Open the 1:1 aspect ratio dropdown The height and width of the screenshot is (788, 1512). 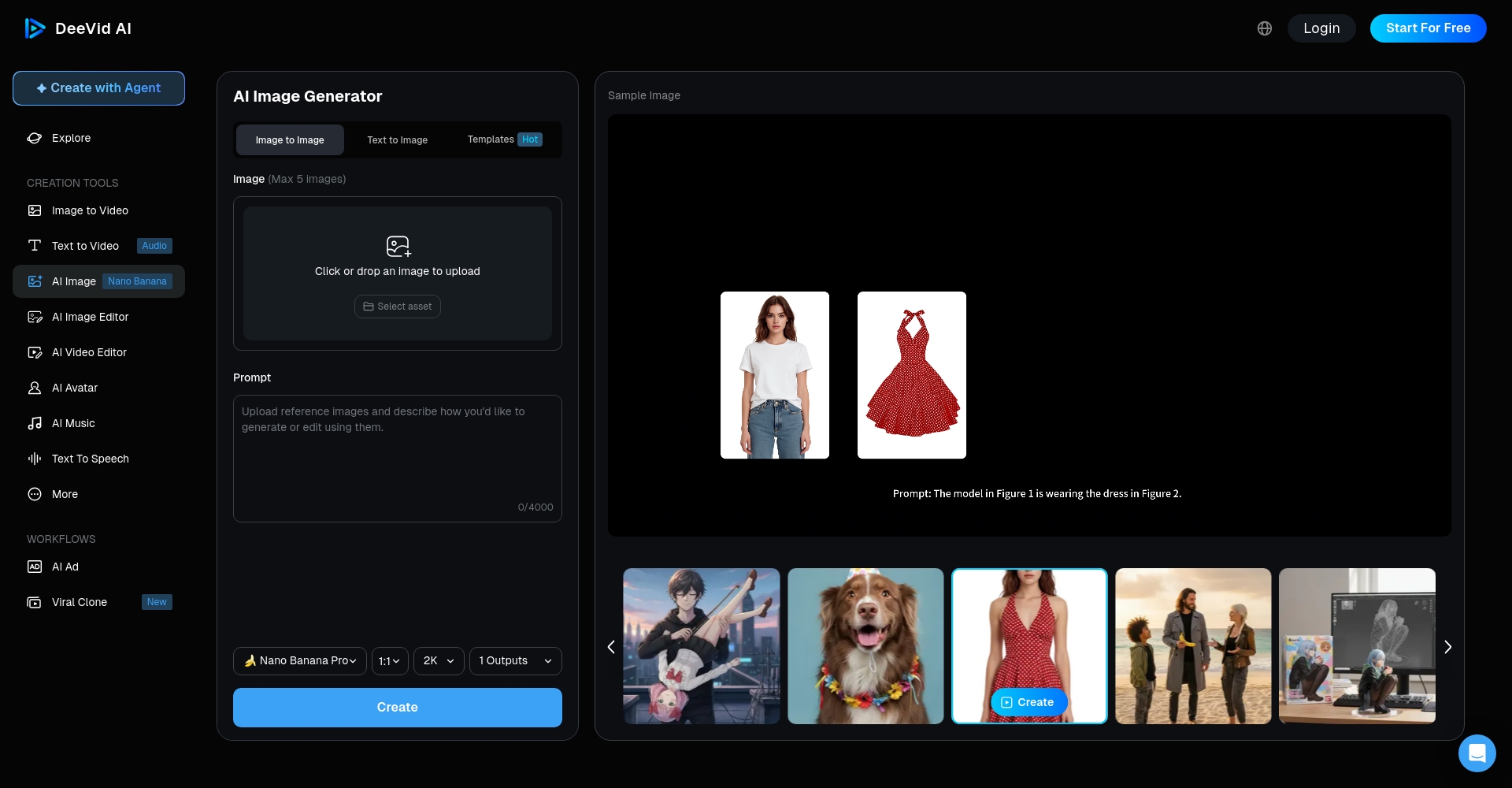click(x=390, y=661)
